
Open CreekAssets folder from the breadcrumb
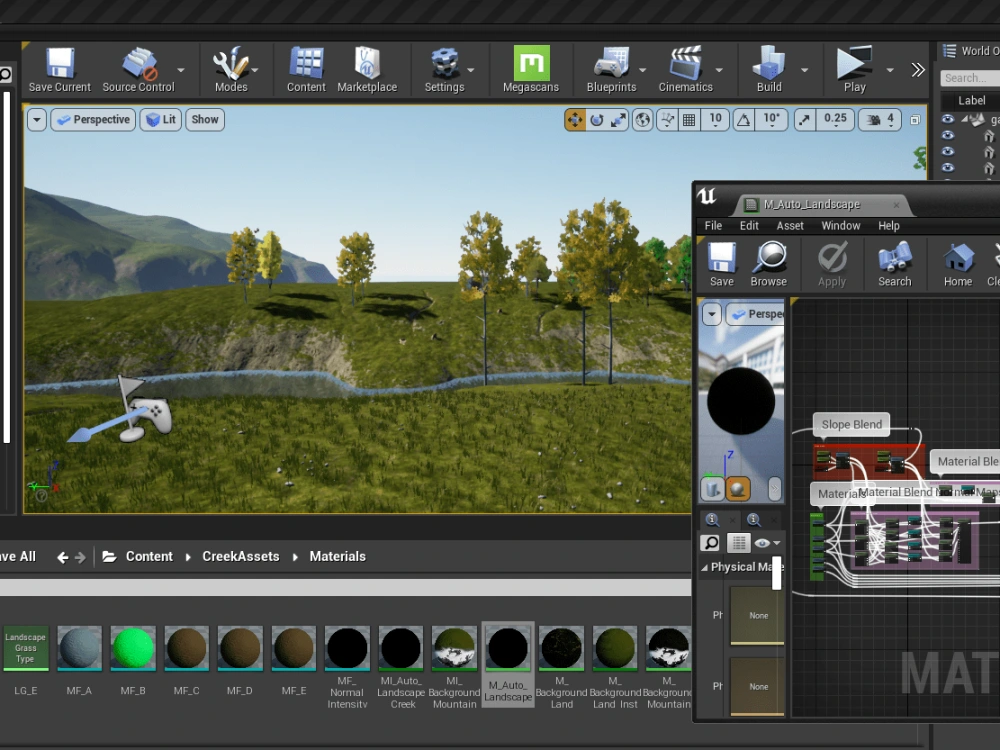point(240,556)
